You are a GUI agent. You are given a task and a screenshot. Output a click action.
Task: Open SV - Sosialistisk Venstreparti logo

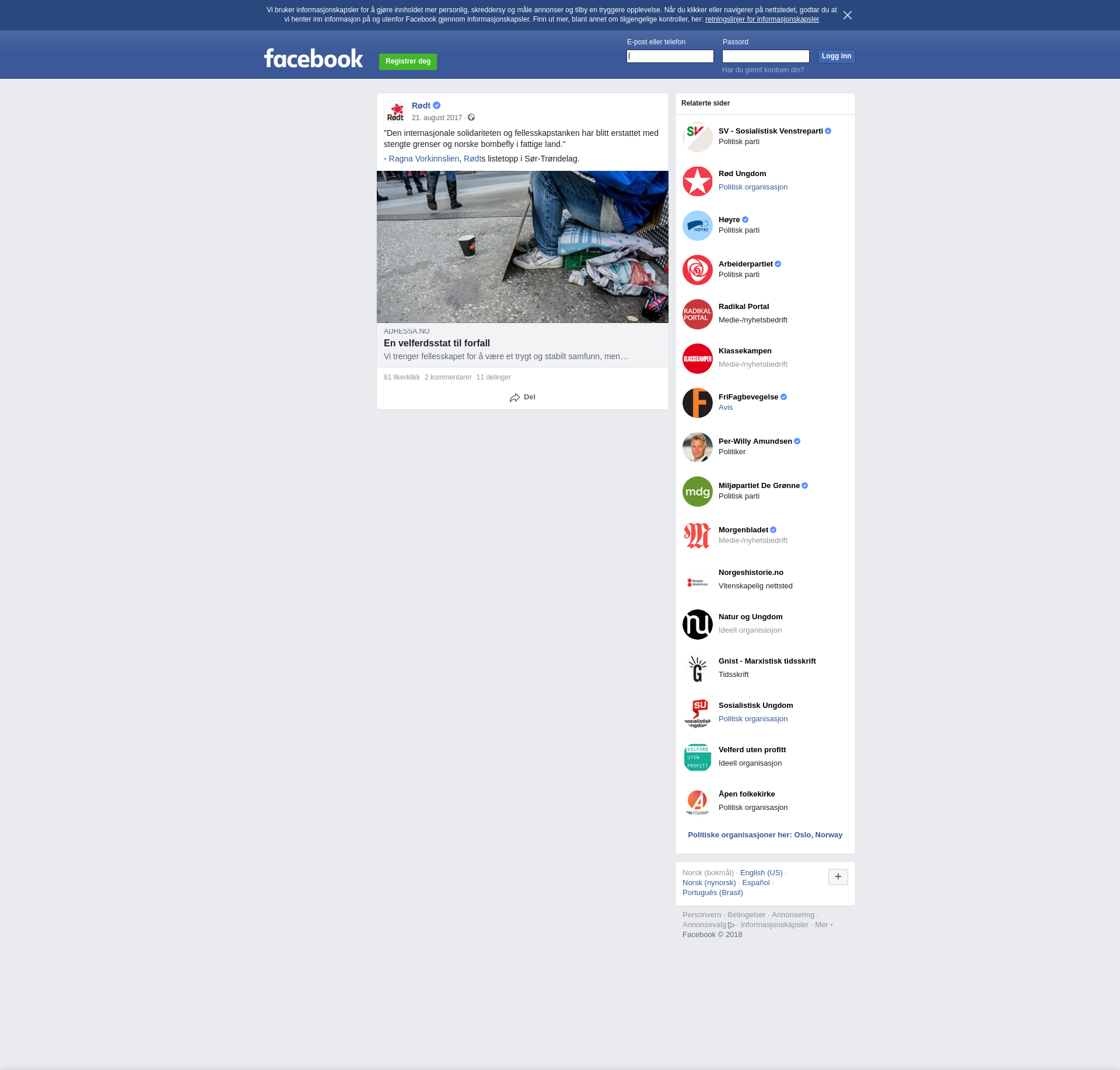tap(698, 137)
